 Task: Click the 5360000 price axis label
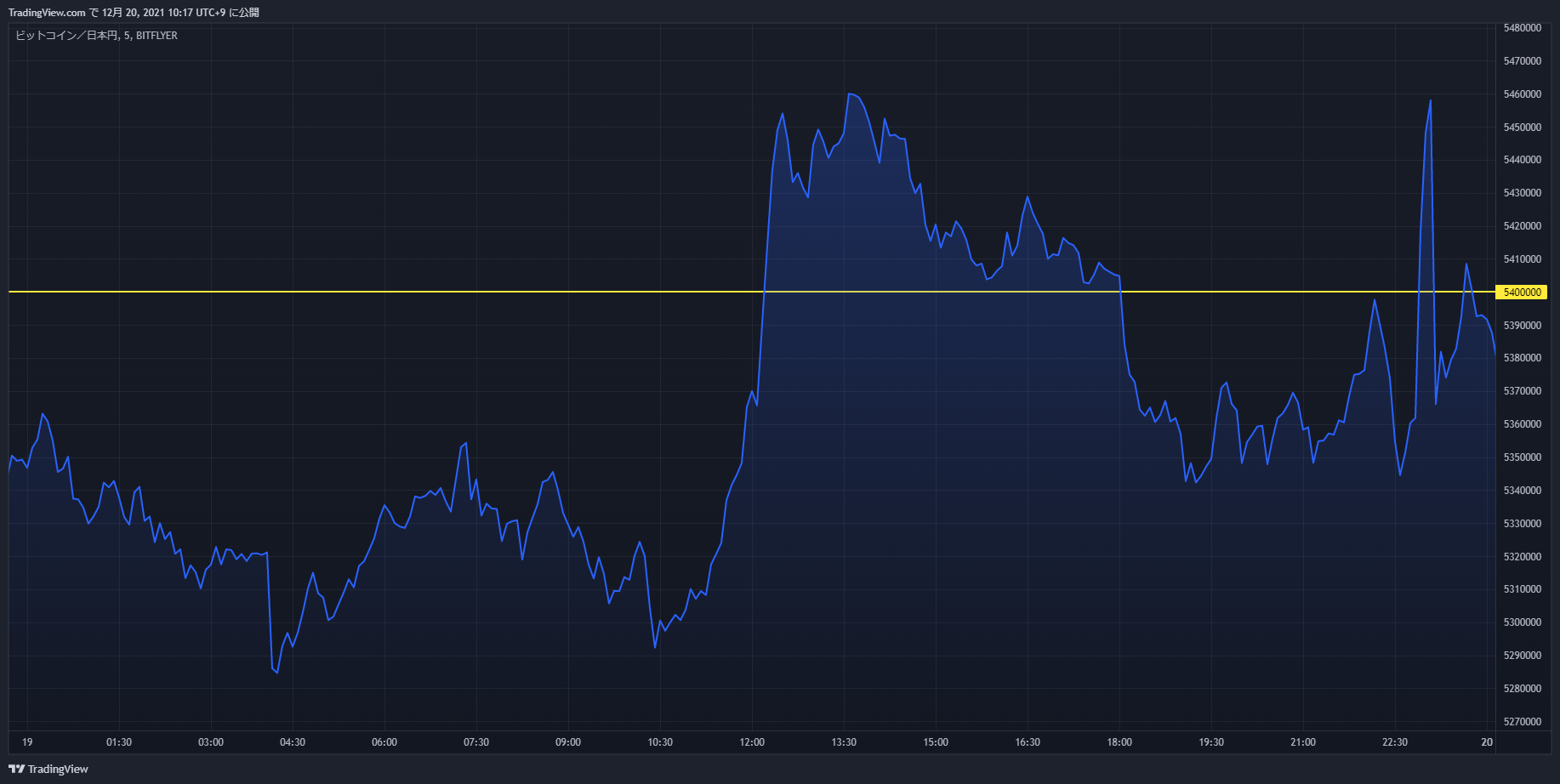click(x=1523, y=424)
